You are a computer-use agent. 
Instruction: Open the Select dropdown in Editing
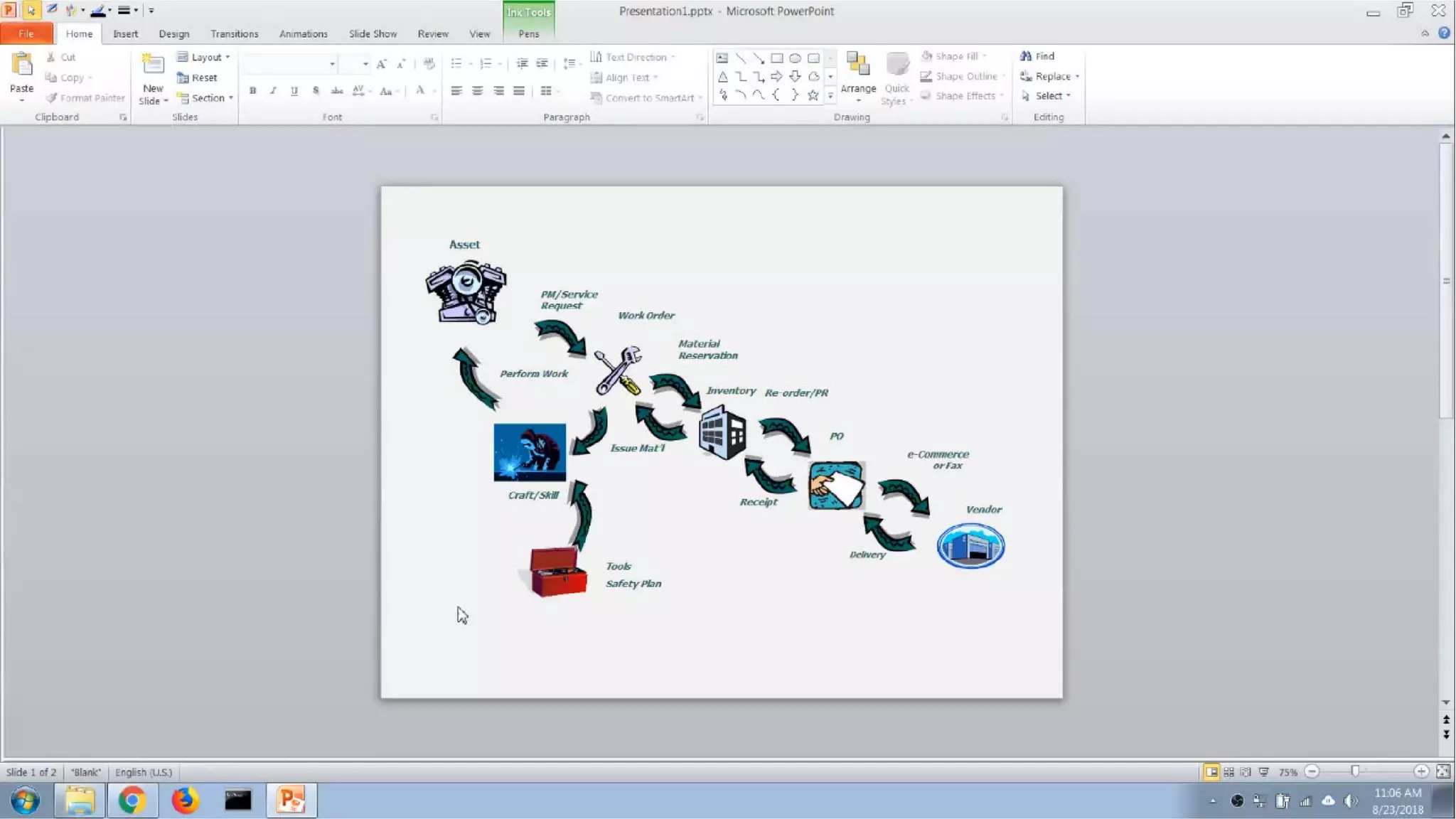tap(1049, 96)
